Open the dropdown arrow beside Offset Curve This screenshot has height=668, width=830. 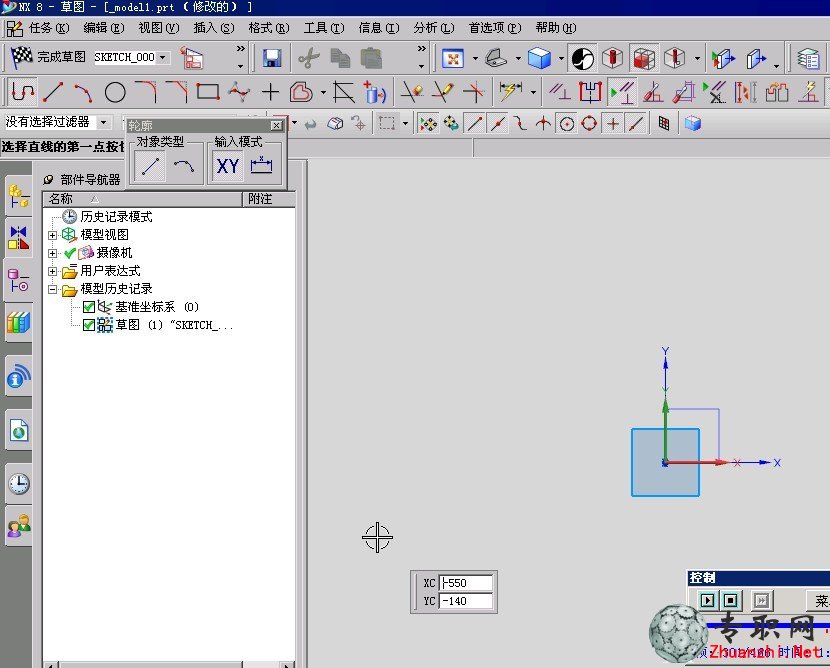323,93
